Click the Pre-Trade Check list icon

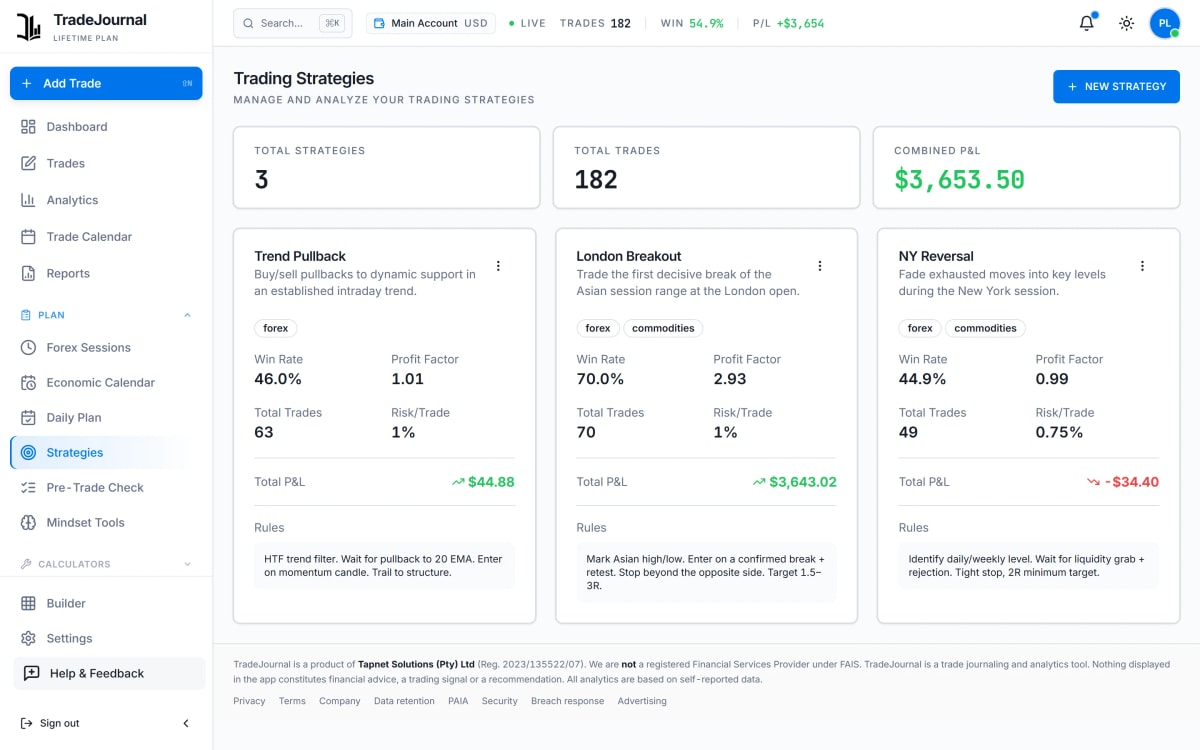[28, 487]
